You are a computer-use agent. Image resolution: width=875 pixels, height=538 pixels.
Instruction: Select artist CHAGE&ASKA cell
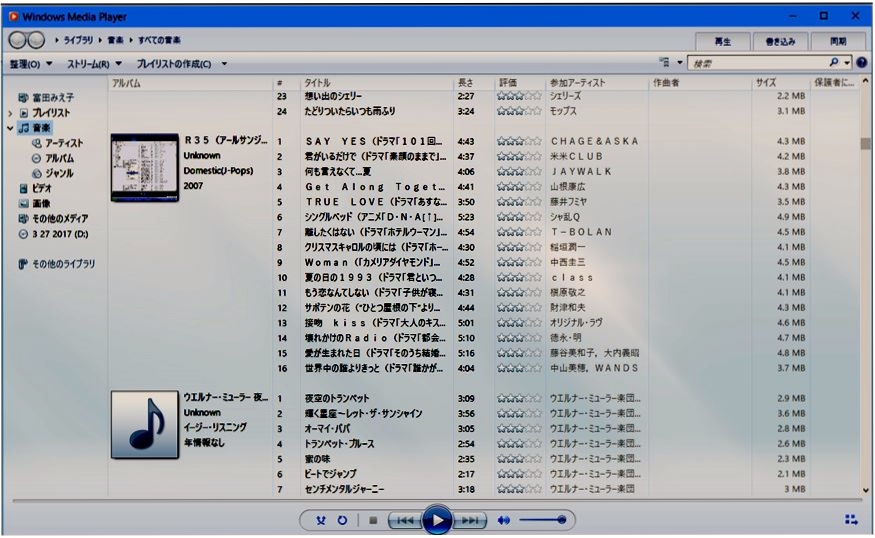[x=595, y=142]
